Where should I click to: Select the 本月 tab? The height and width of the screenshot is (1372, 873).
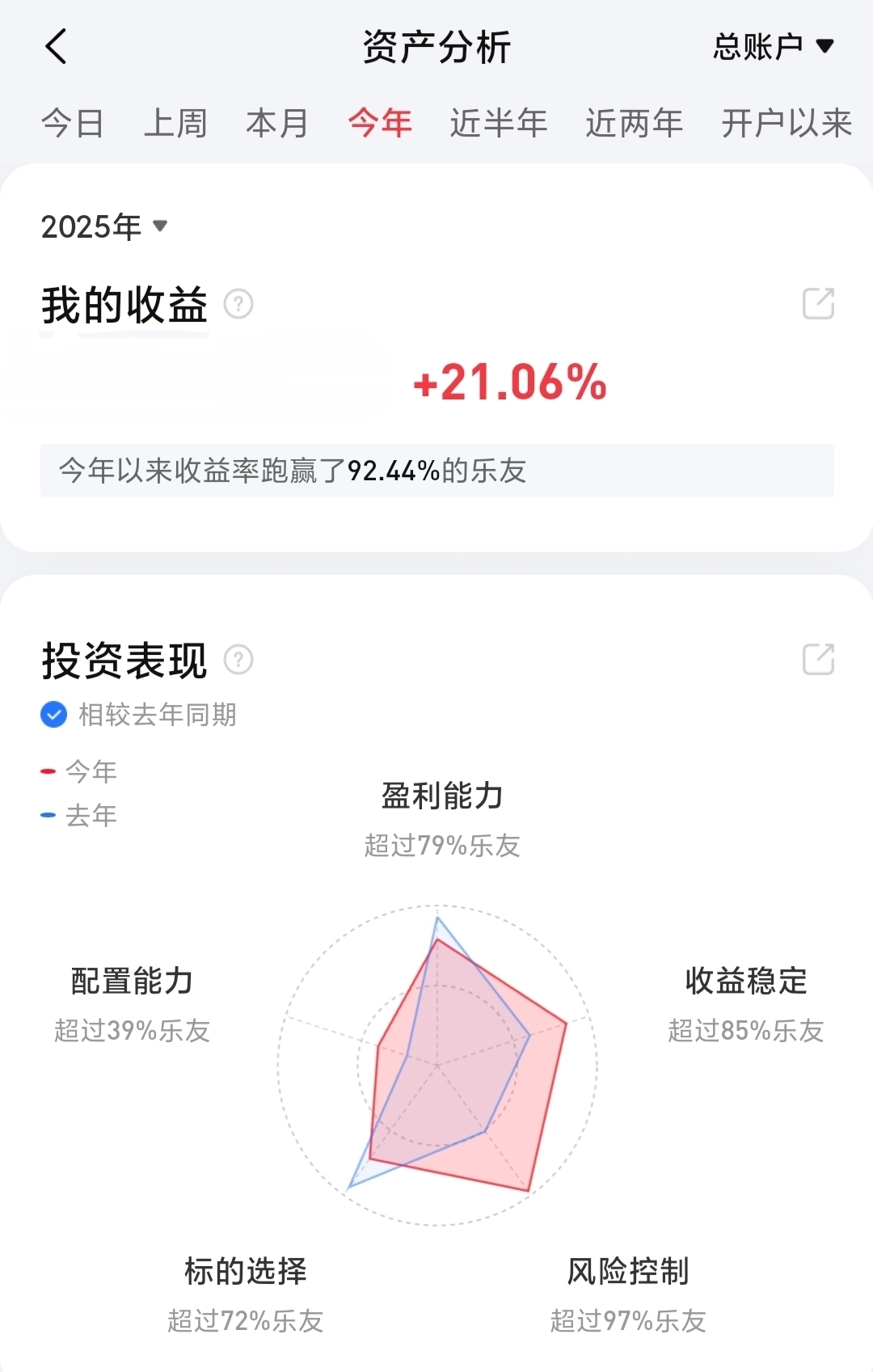pyautogui.click(x=277, y=124)
